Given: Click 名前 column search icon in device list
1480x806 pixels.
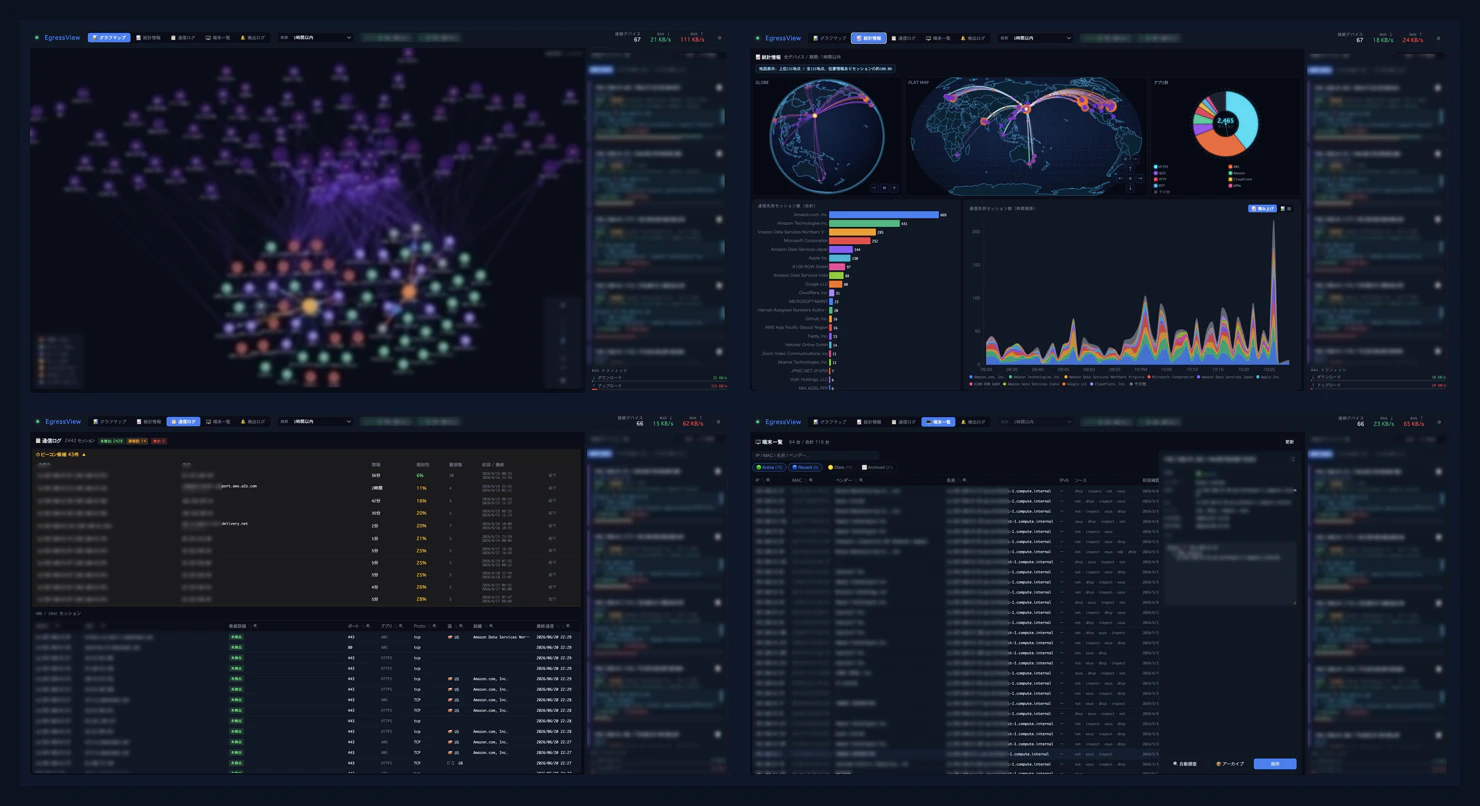Looking at the screenshot, I should tap(964, 480).
